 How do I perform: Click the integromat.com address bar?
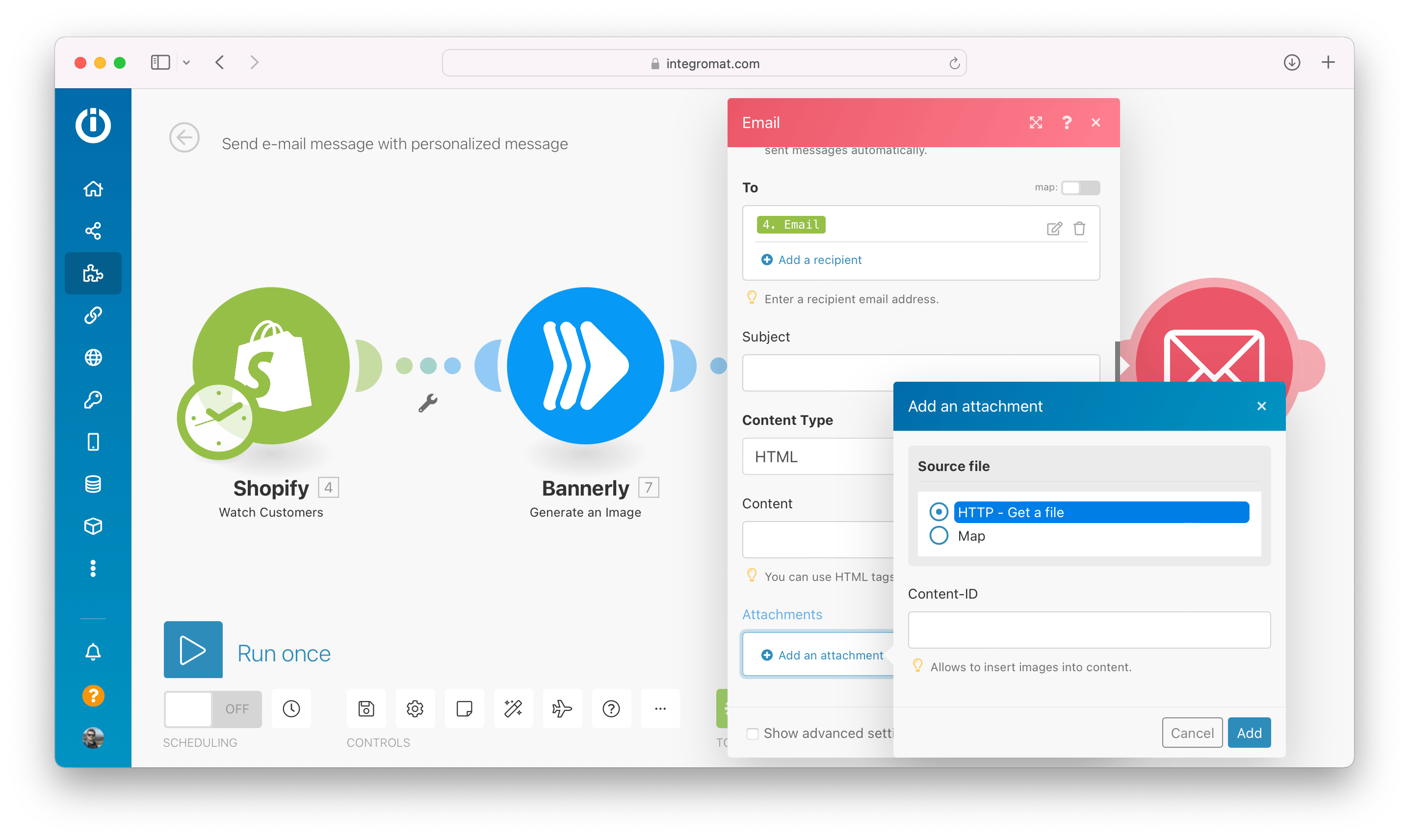tap(704, 63)
